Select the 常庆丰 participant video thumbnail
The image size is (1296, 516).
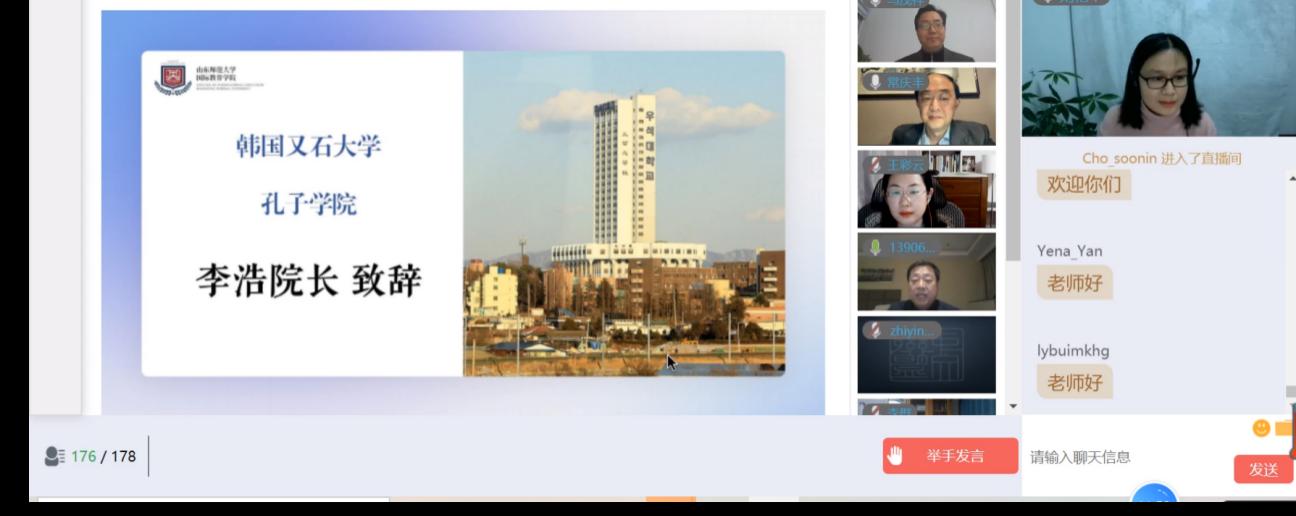pyautogui.click(x=926, y=107)
